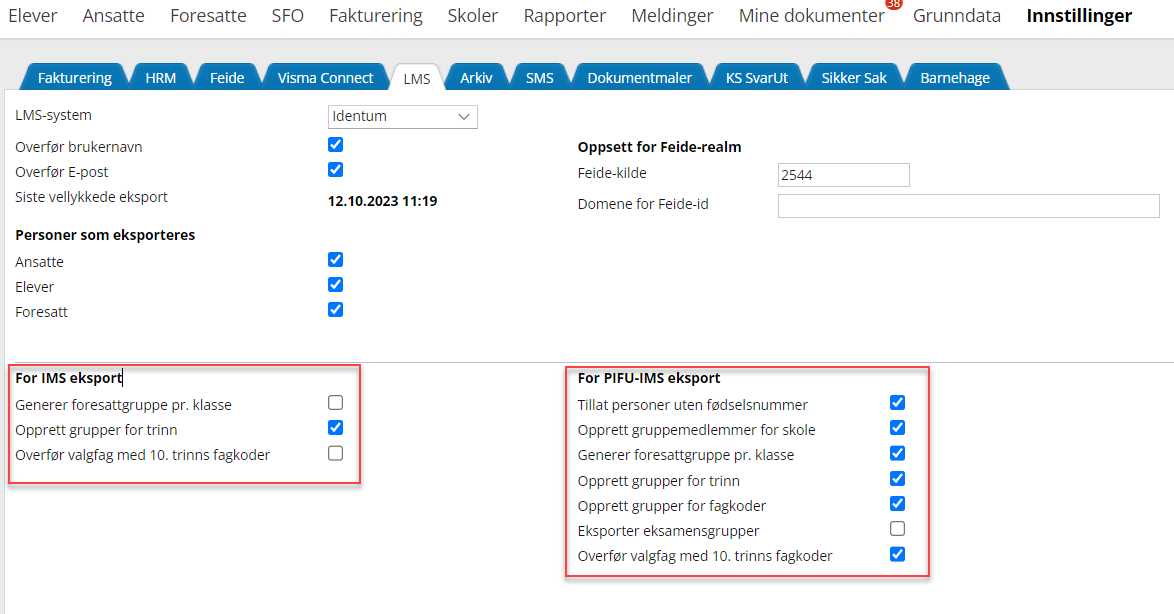The height and width of the screenshot is (614, 1174).
Task: Focus the Domene for Feide-id field
Action: [x=968, y=206]
